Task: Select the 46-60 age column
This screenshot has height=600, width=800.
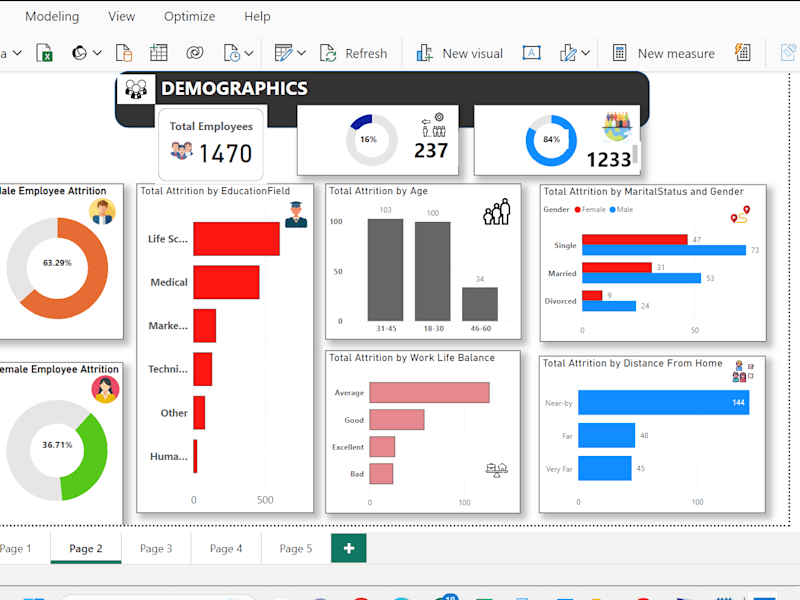Action: click(x=480, y=304)
